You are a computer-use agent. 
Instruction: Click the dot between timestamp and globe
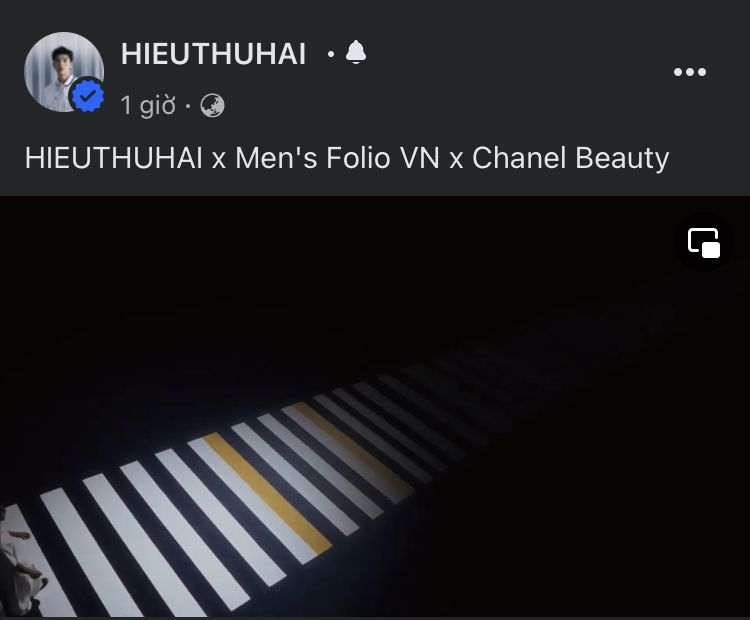pos(188,106)
